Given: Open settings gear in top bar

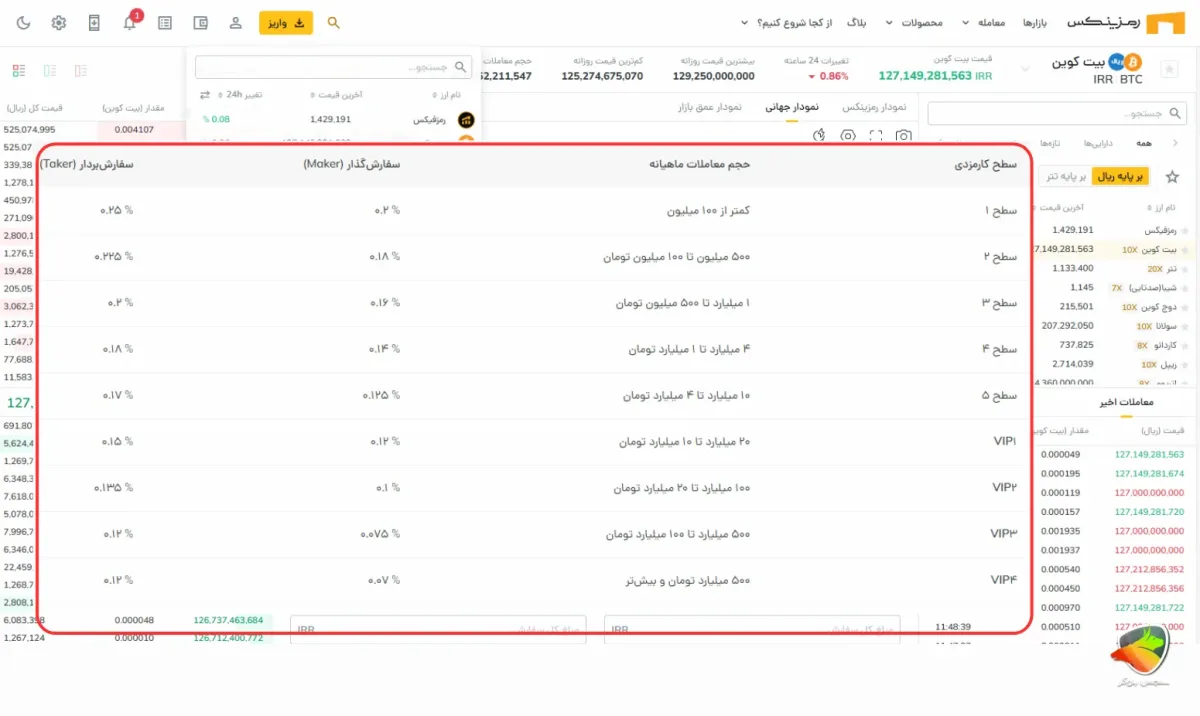Looking at the screenshot, I should click(x=59, y=22).
